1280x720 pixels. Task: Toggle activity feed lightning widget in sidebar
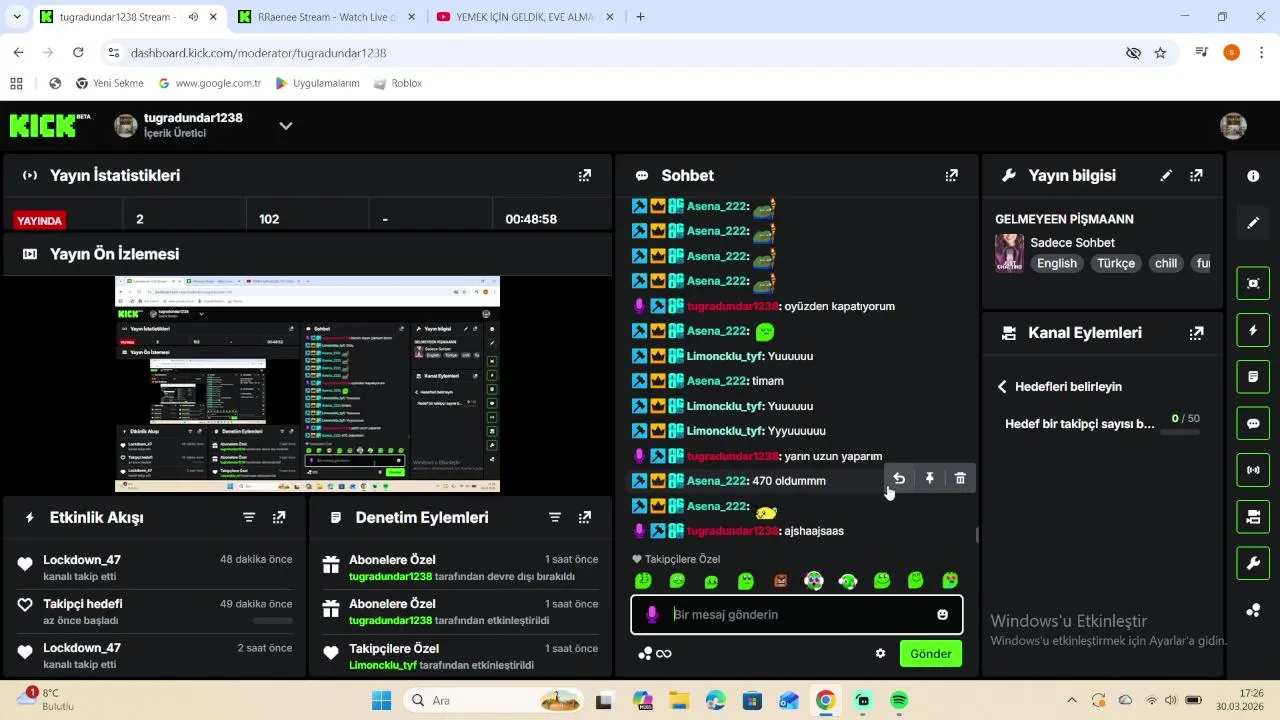1253,330
